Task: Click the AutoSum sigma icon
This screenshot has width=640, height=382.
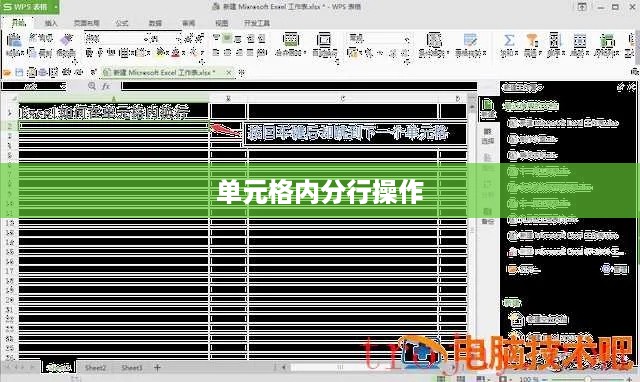Action: (x=509, y=40)
